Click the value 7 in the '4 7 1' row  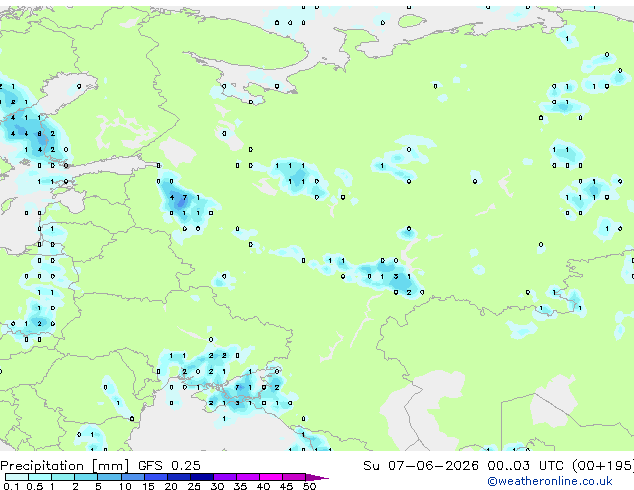pos(185,197)
